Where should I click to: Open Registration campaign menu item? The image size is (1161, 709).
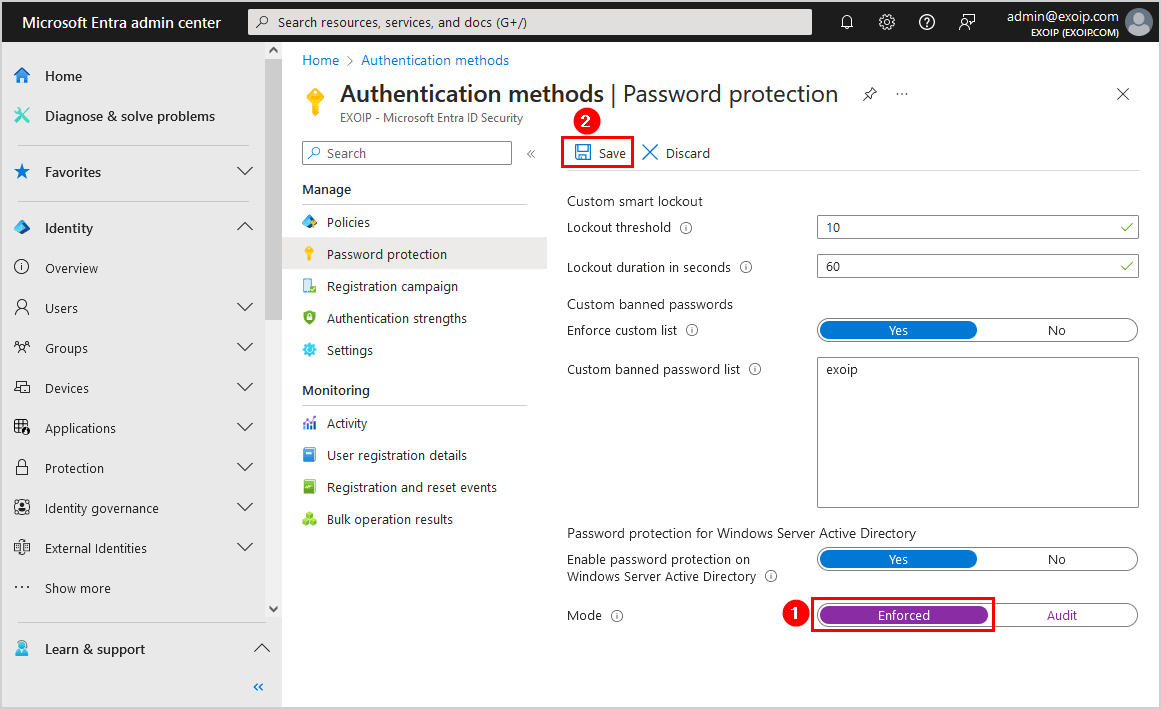(x=392, y=287)
